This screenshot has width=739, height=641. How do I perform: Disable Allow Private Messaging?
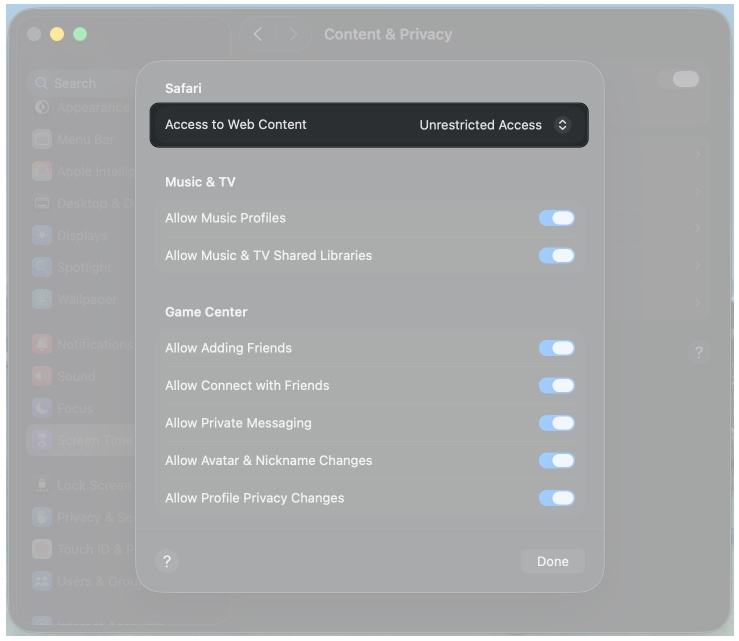[x=556, y=423]
